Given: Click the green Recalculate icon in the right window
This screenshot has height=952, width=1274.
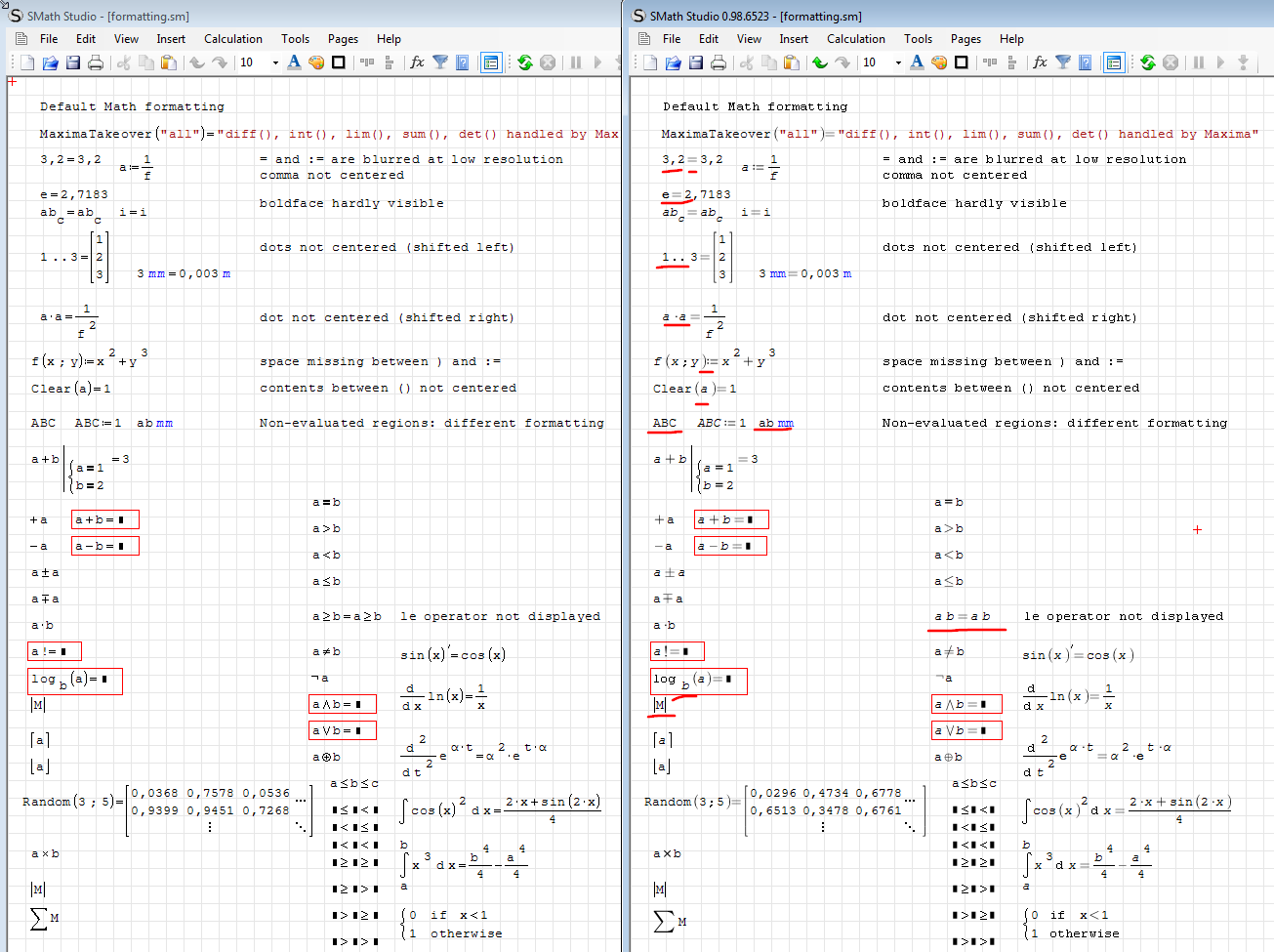Looking at the screenshot, I should point(1148,62).
